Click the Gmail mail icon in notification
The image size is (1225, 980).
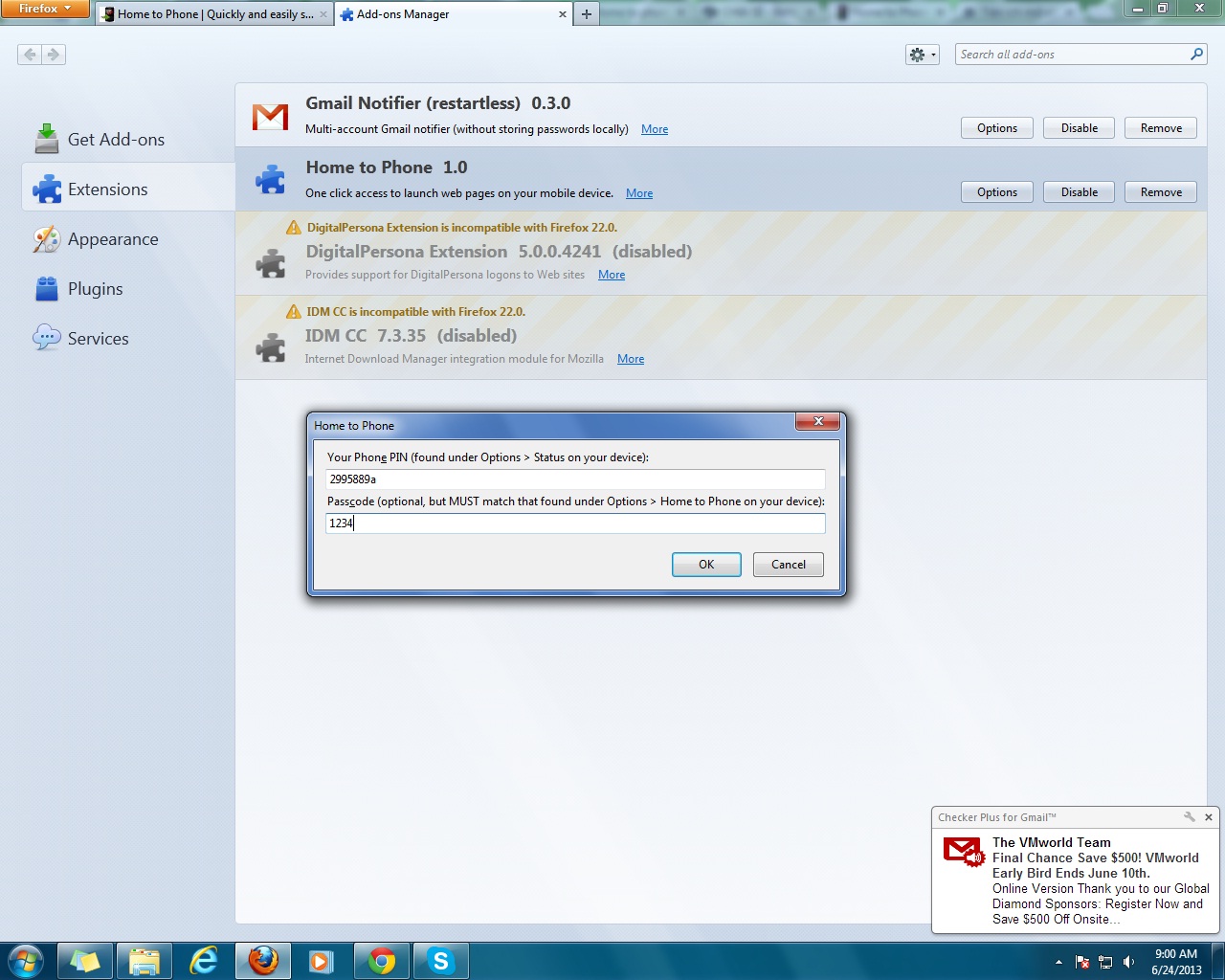[x=963, y=850]
